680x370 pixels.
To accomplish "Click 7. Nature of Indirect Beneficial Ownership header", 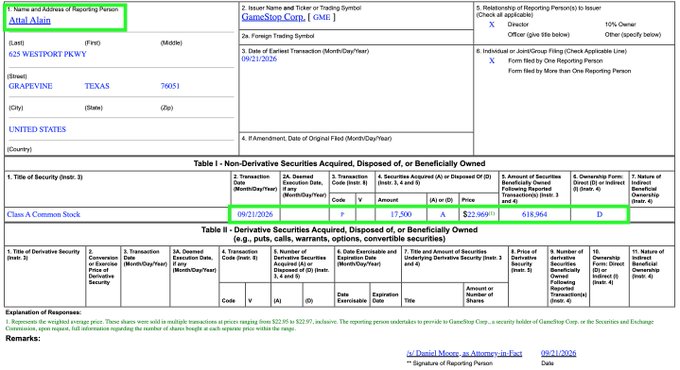I will pyautogui.click(x=646, y=189).
